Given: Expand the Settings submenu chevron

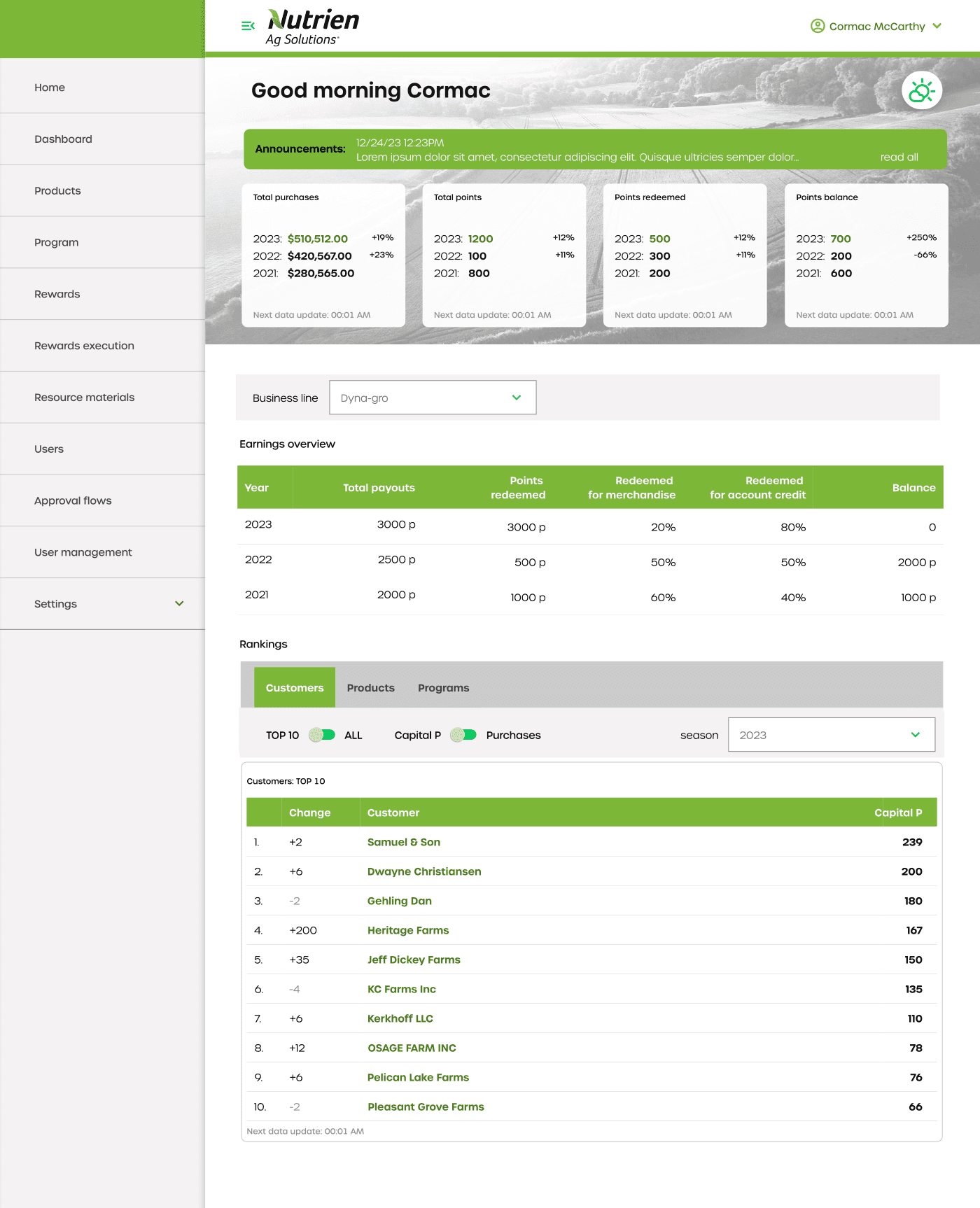Looking at the screenshot, I should [x=179, y=603].
